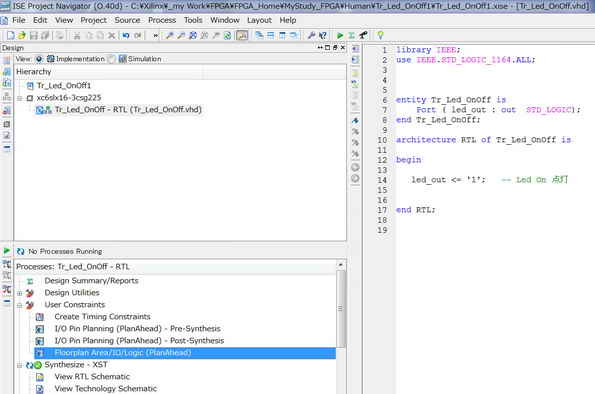595x394 pixels.
Task: Click the Create Timing Constraints row icon
Action: [x=39, y=317]
